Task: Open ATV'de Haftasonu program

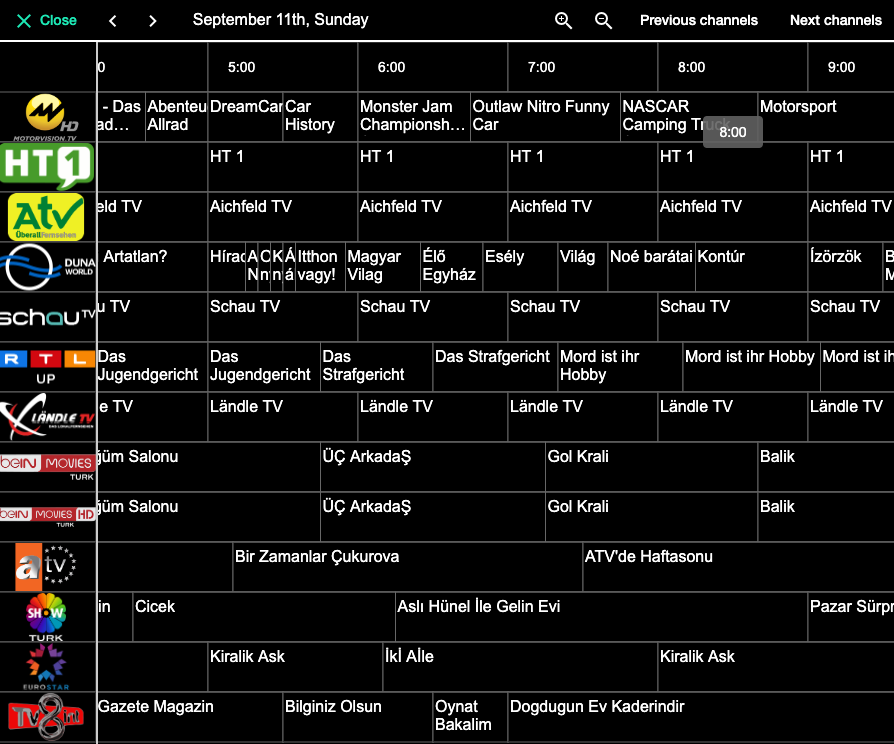Action: click(x=738, y=567)
